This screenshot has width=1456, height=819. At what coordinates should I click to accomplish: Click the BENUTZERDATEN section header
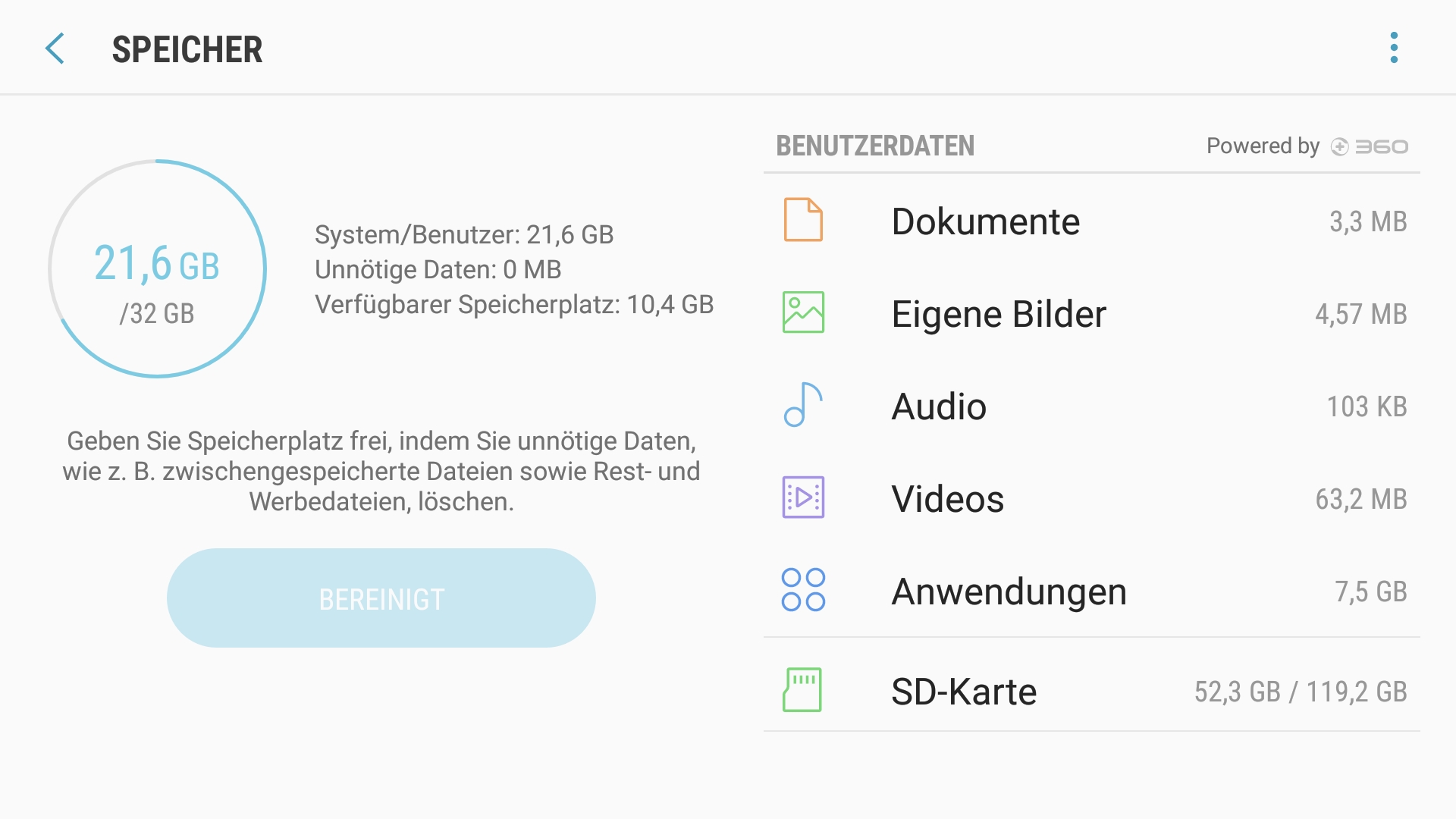tap(874, 146)
